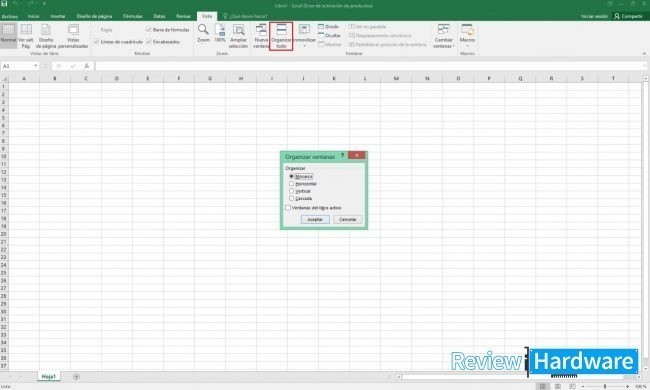Switch to Normal view in the status bar

tap(543, 386)
